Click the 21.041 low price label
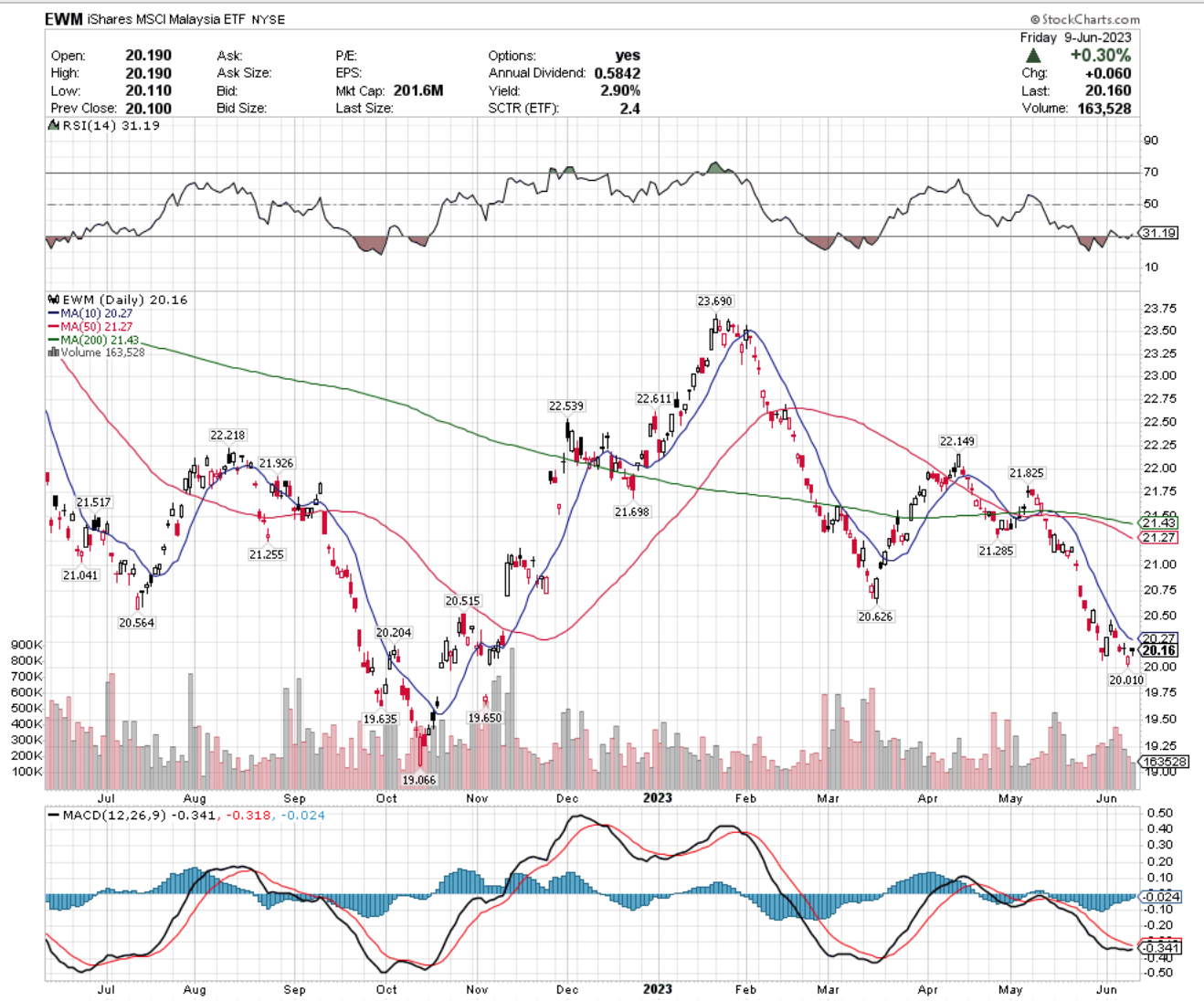 [80, 575]
